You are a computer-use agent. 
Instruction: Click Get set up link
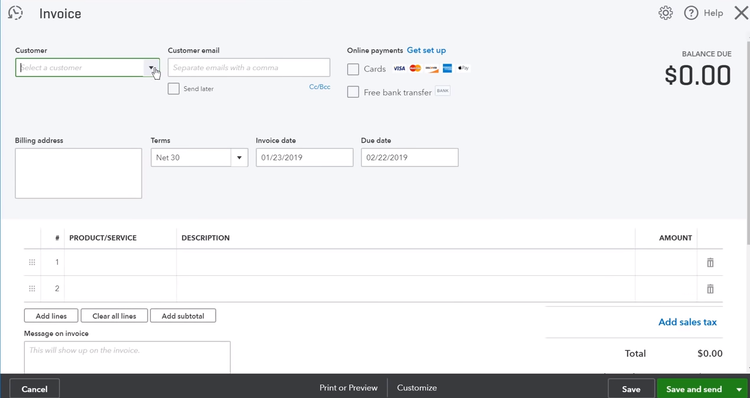coord(426,50)
